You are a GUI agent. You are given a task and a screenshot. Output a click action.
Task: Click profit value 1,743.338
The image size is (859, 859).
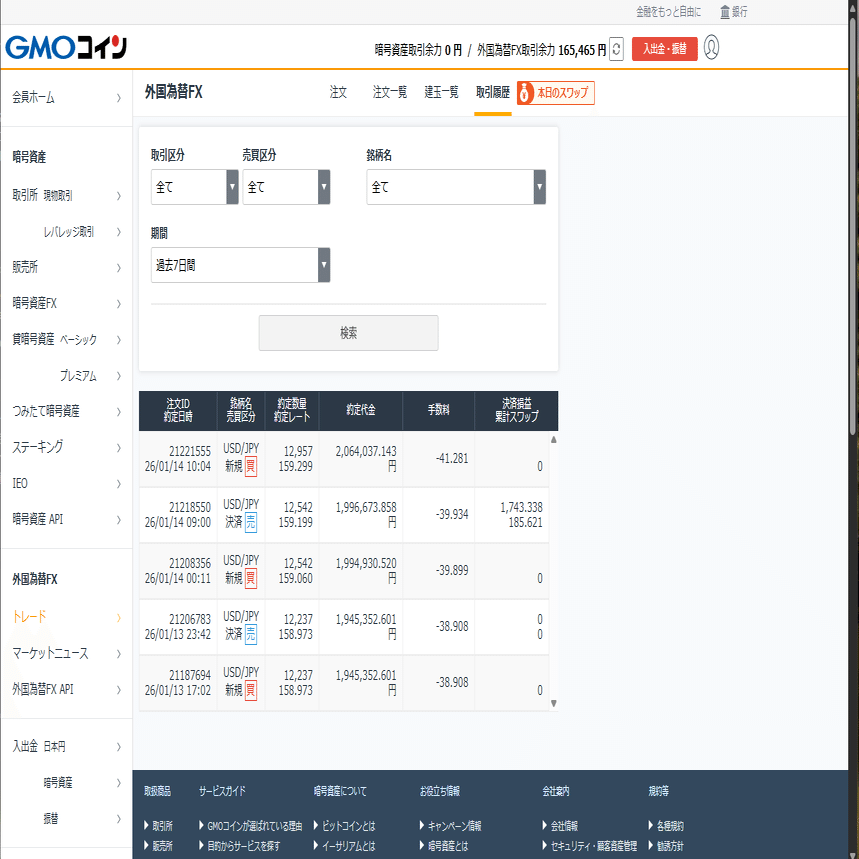[x=521, y=507]
